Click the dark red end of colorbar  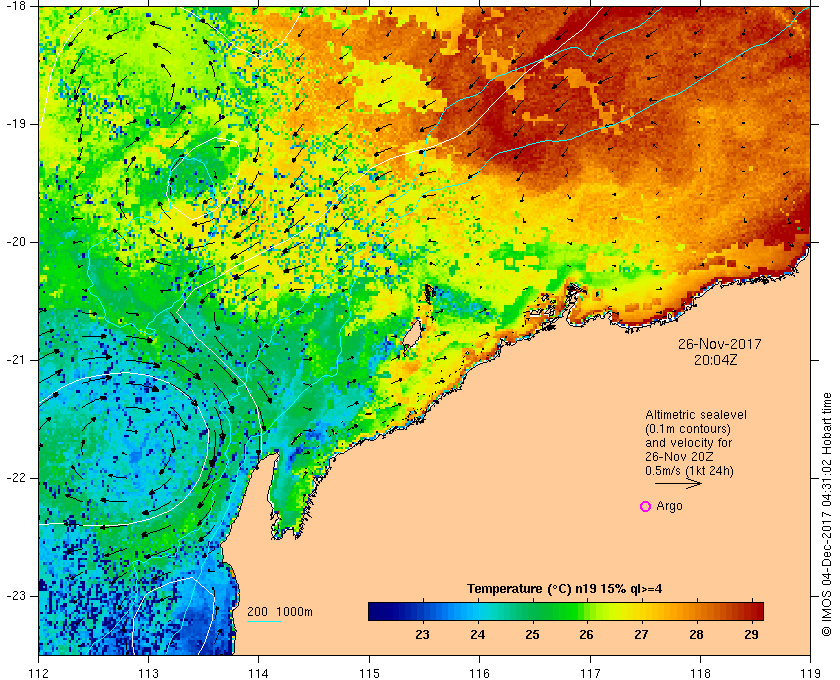pyautogui.click(x=757, y=611)
